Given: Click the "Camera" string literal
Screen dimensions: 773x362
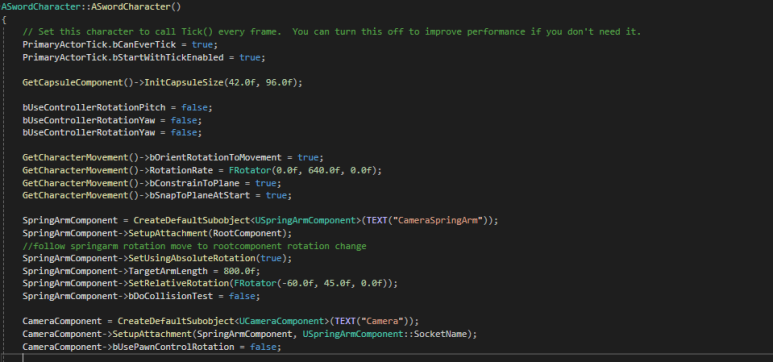Looking at the screenshot, I should [384, 321].
